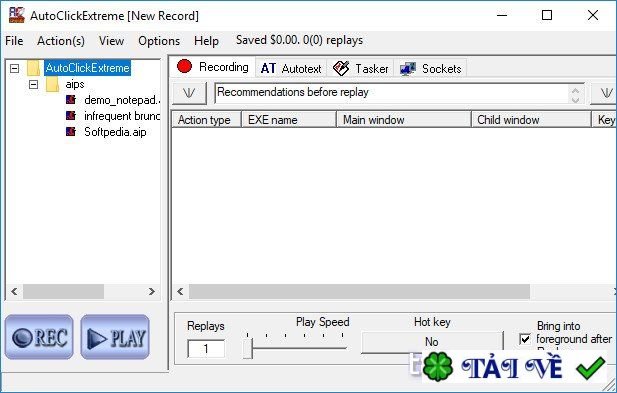Click the Main window column header
This screenshot has width=617, height=393.
click(404, 120)
